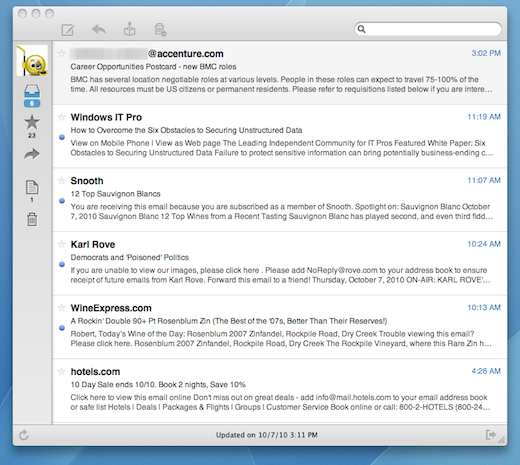Click the account avatar picture
Image resolution: width=520 pixels, height=465 pixels.
tap(32, 61)
